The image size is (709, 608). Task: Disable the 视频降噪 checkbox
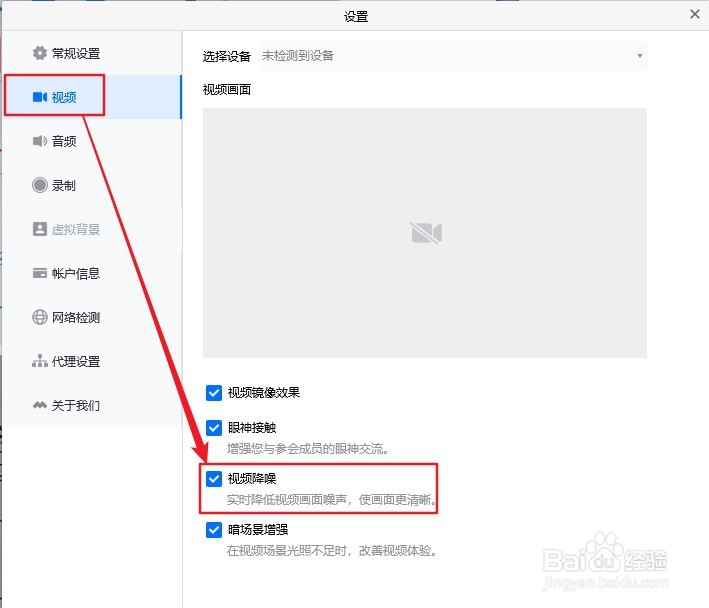[214, 479]
